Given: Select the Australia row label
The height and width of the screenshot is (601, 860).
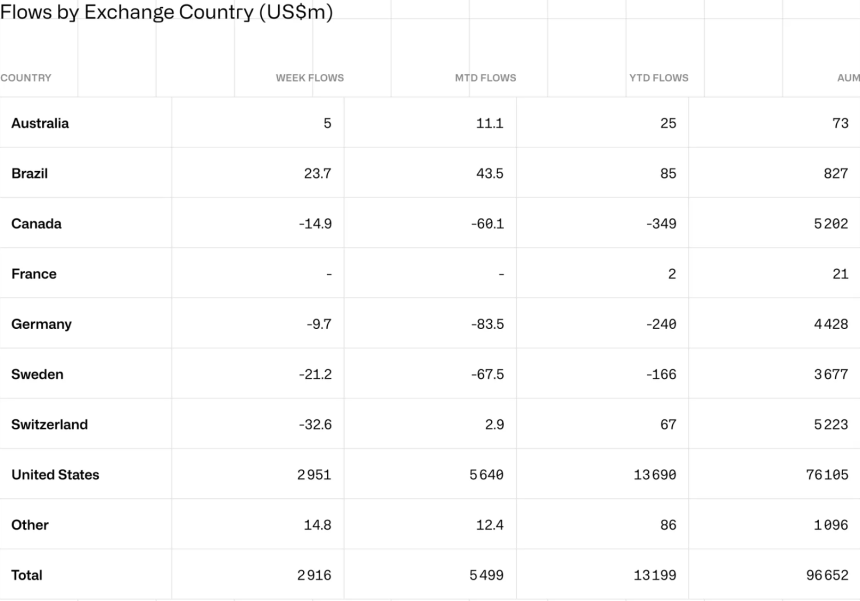Looking at the screenshot, I should [x=40, y=124].
